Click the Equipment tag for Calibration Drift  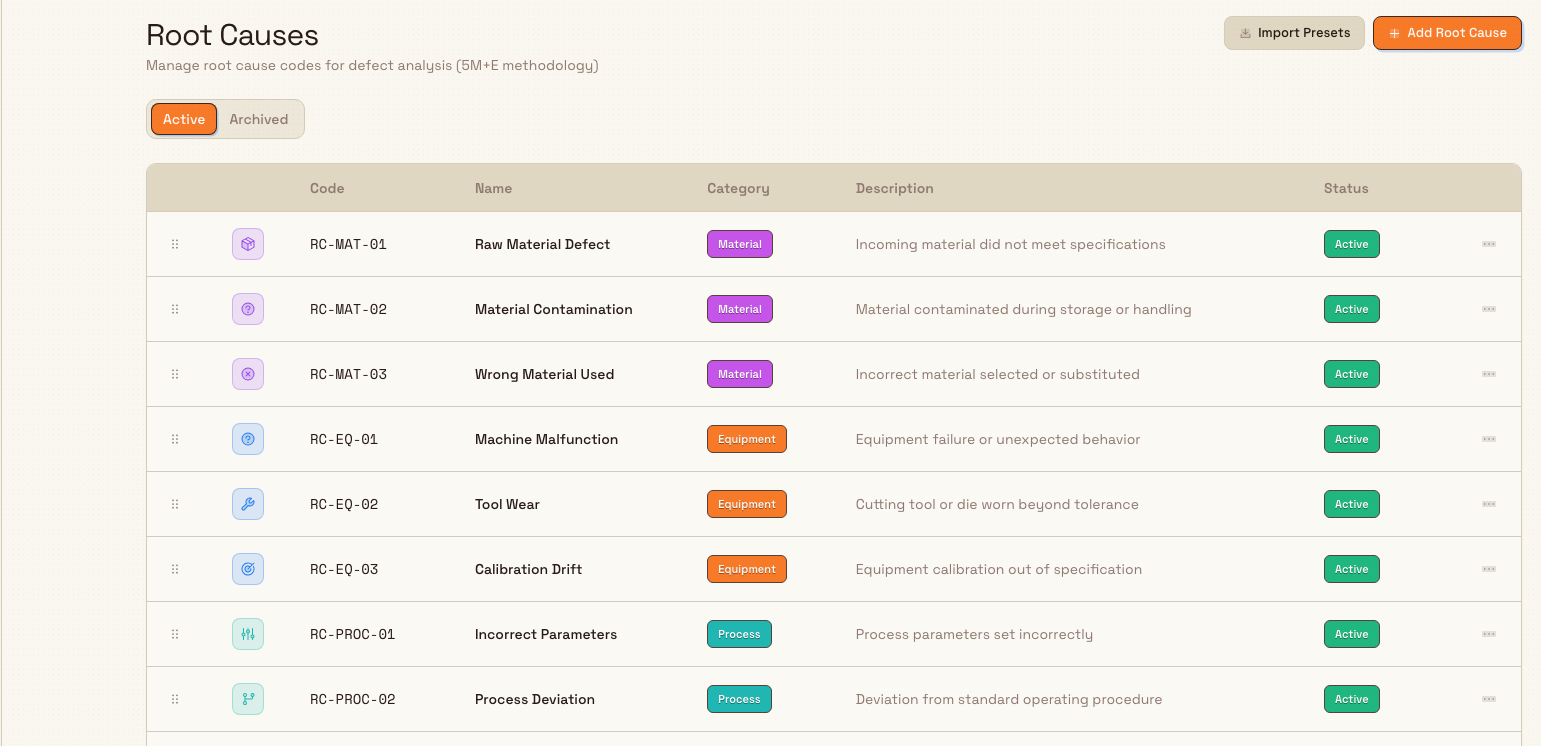[747, 569]
